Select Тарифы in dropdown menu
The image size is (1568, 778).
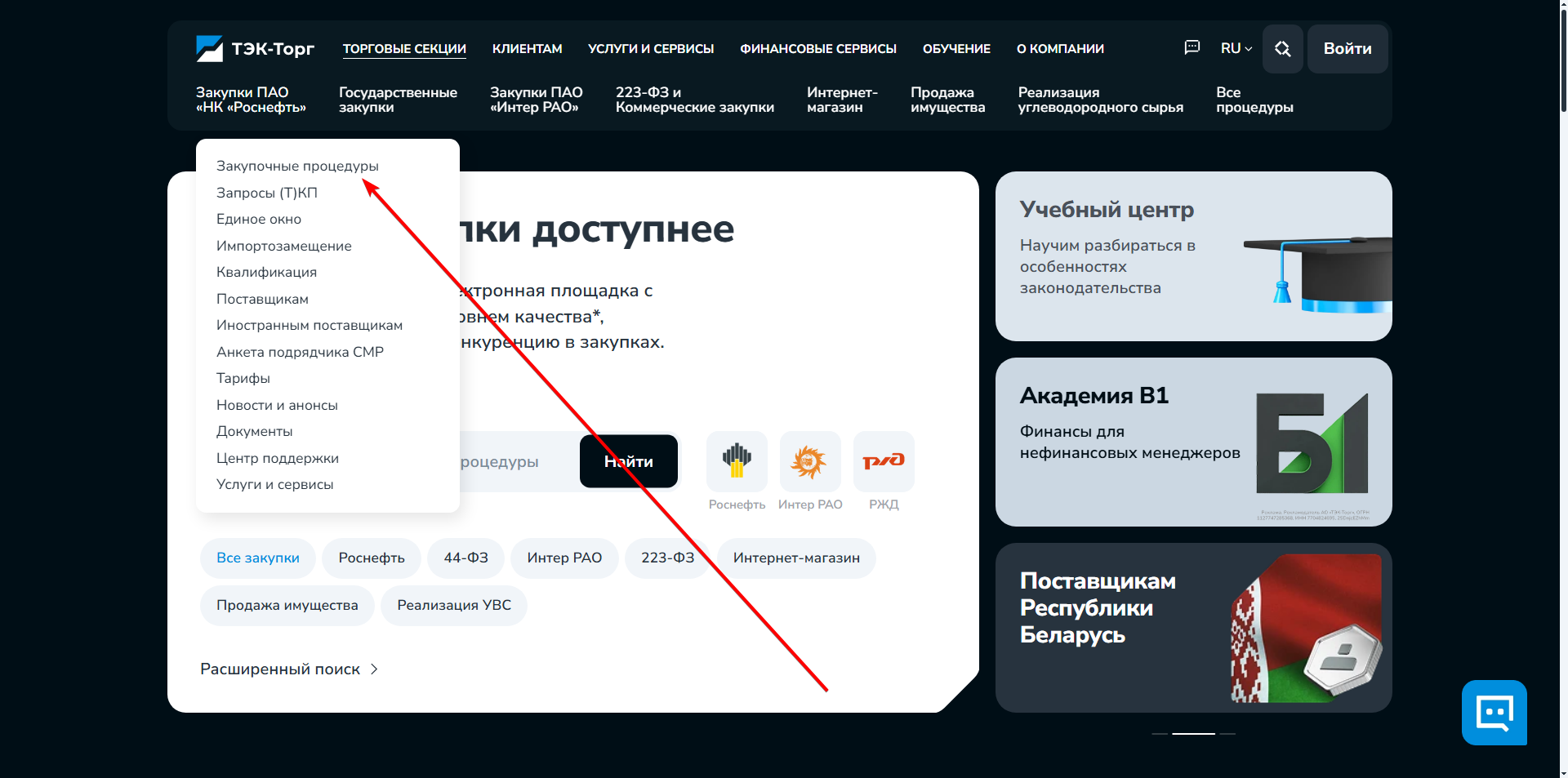(x=243, y=378)
